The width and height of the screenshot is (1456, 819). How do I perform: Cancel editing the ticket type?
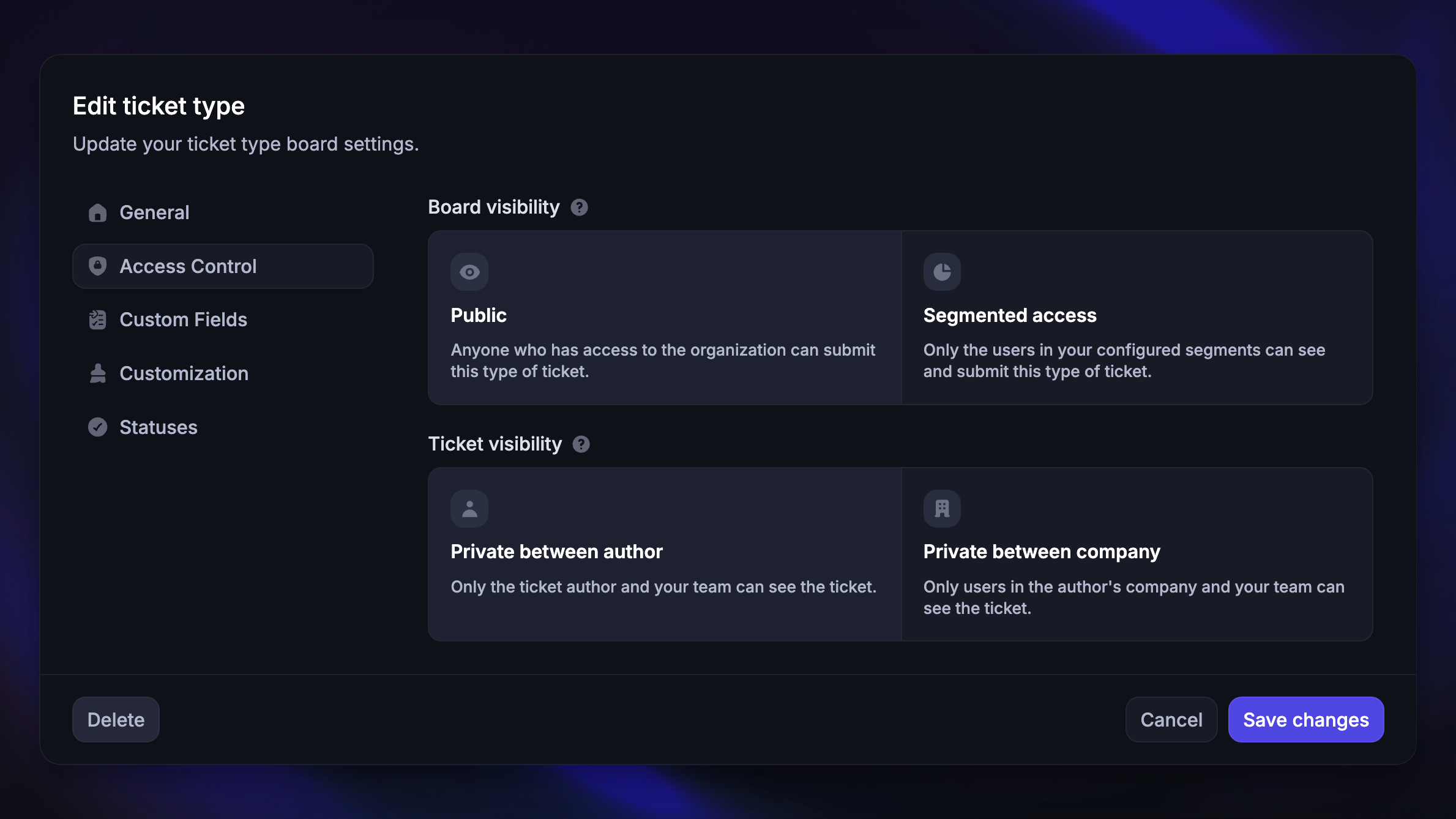(x=1170, y=719)
